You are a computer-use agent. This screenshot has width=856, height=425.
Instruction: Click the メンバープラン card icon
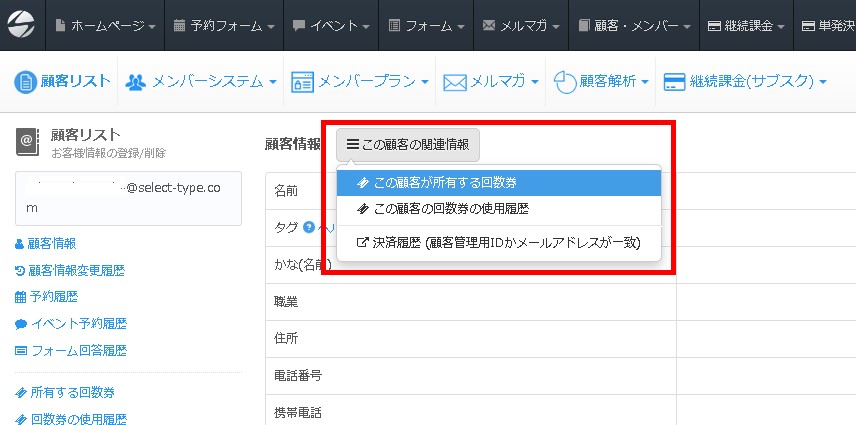[x=302, y=82]
